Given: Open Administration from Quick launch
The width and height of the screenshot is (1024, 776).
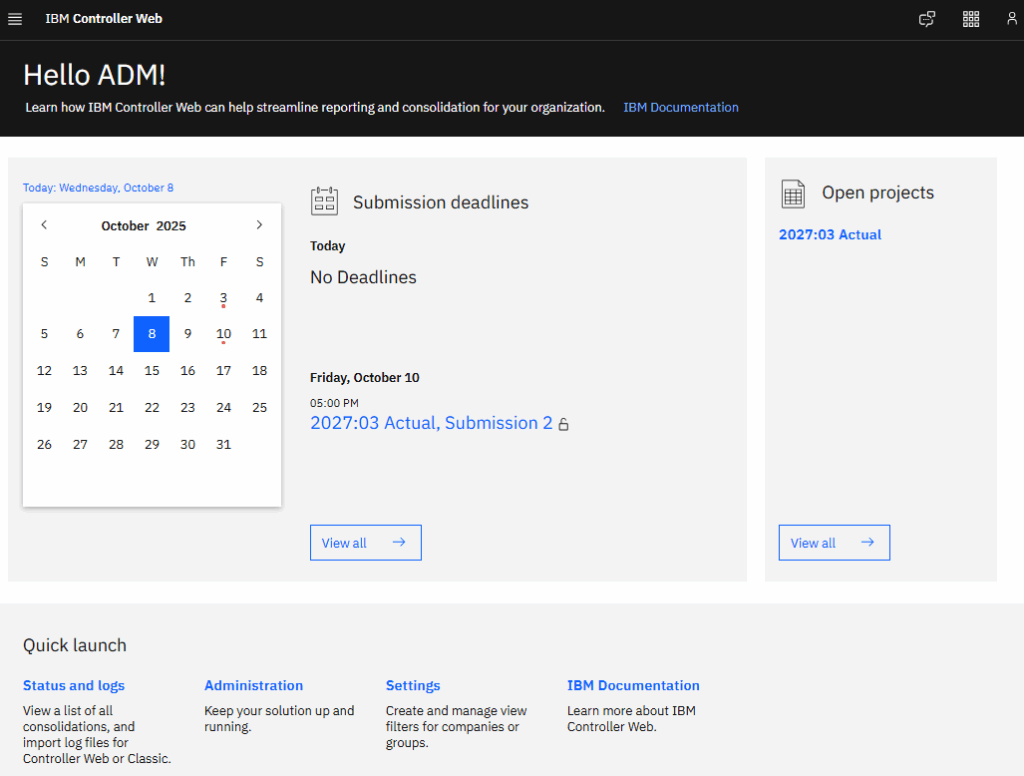Looking at the screenshot, I should (x=253, y=685).
